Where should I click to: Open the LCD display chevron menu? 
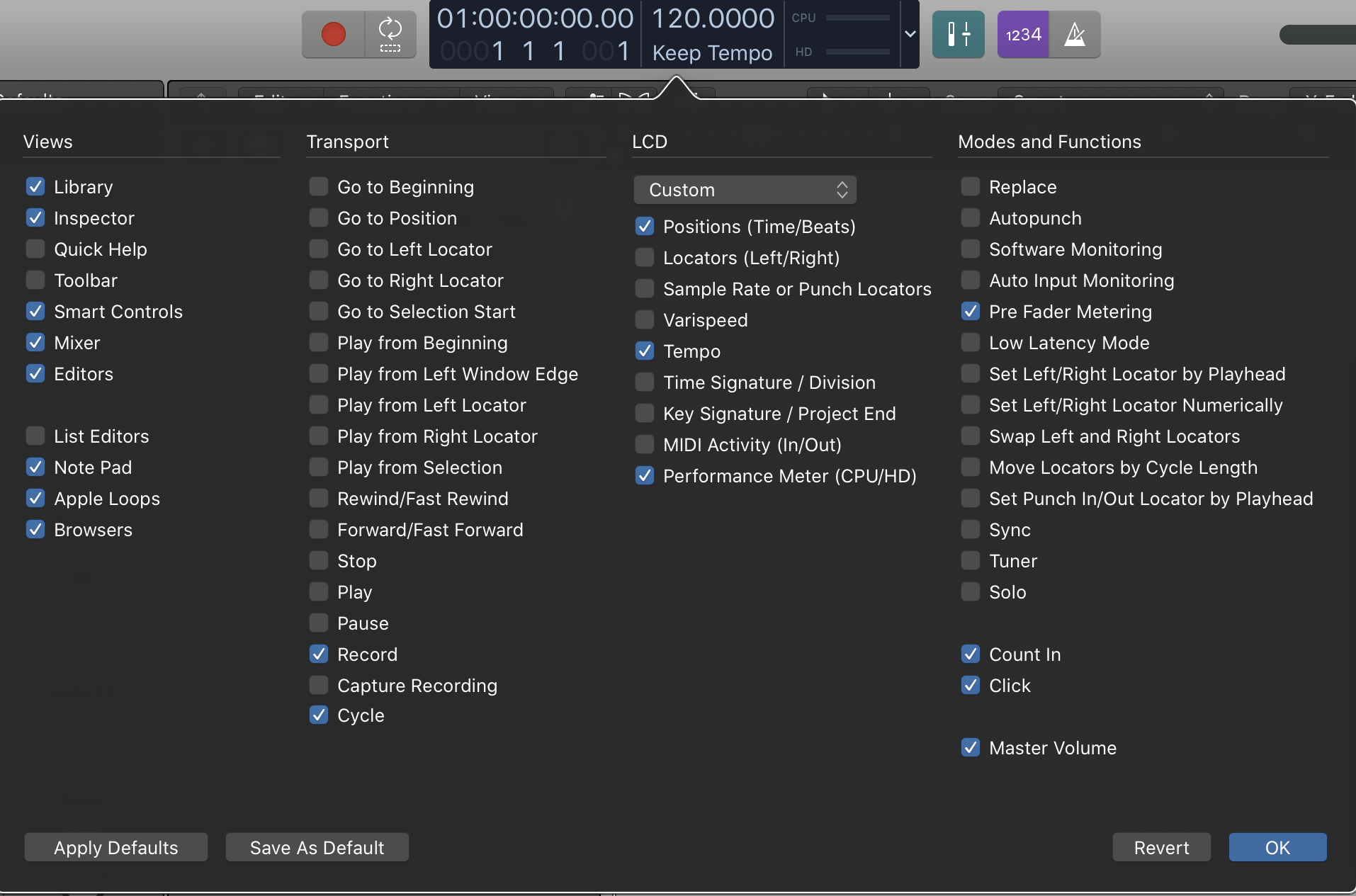coord(910,34)
